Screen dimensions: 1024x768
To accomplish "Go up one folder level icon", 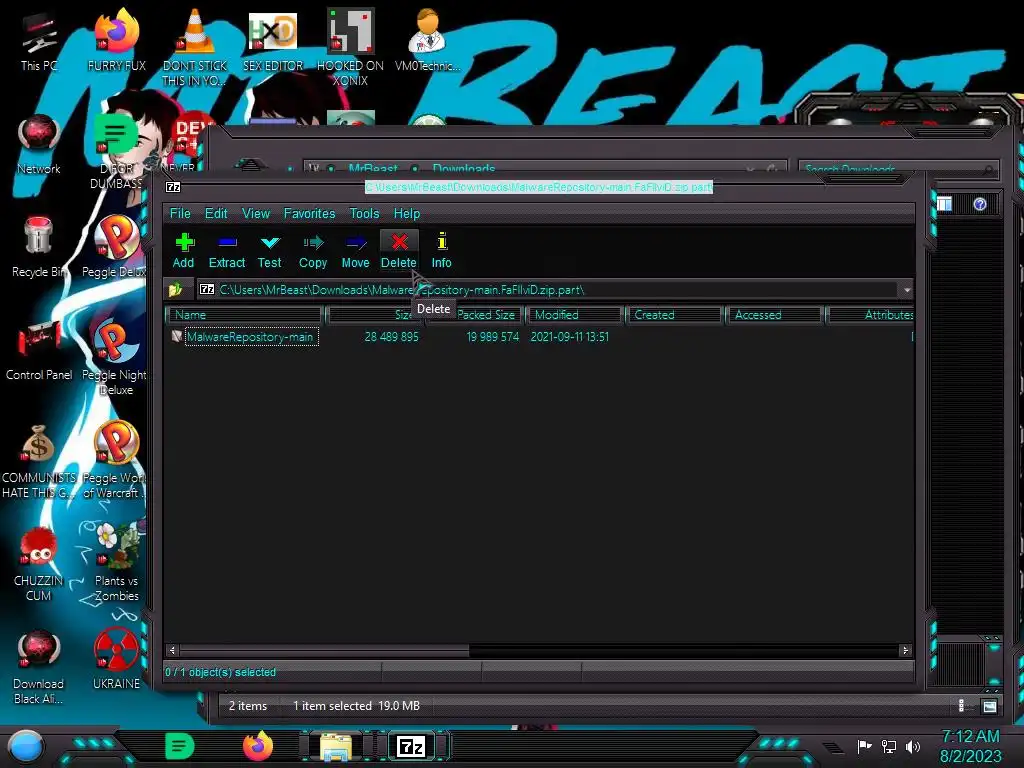I will pyautogui.click(x=175, y=289).
